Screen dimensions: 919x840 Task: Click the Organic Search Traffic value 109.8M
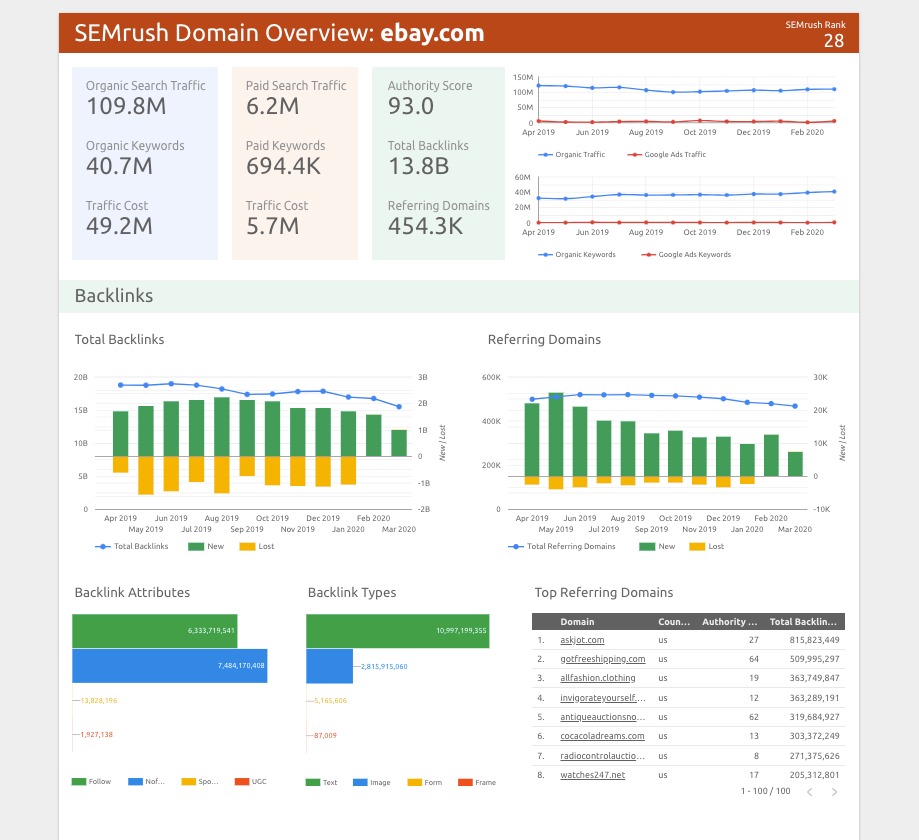[x=126, y=106]
